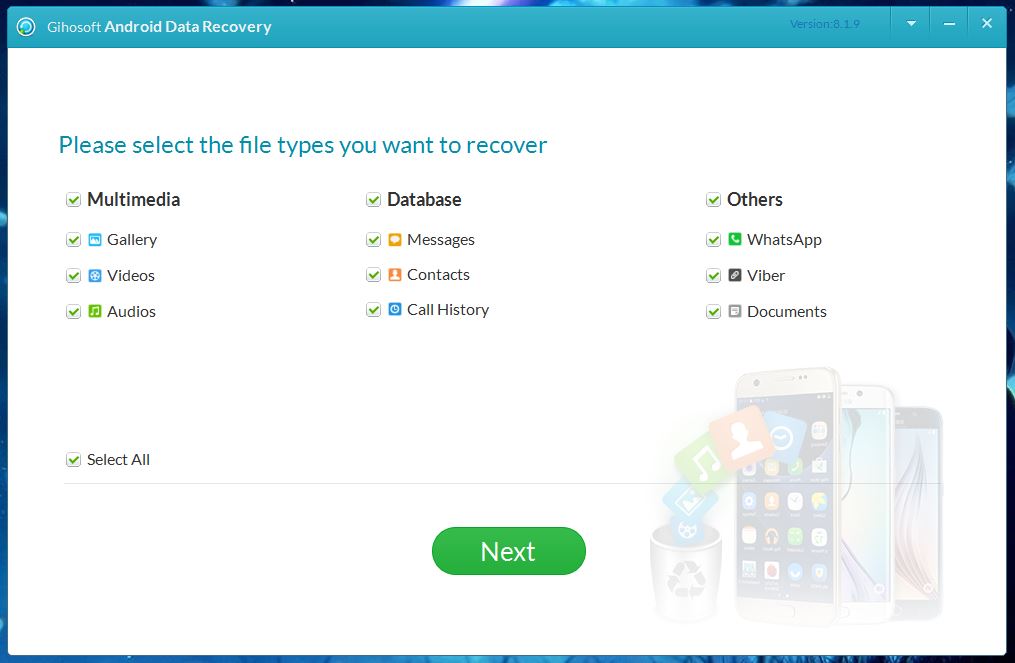Click the Gallery picture icon
This screenshot has width=1015, height=663.
click(95, 240)
